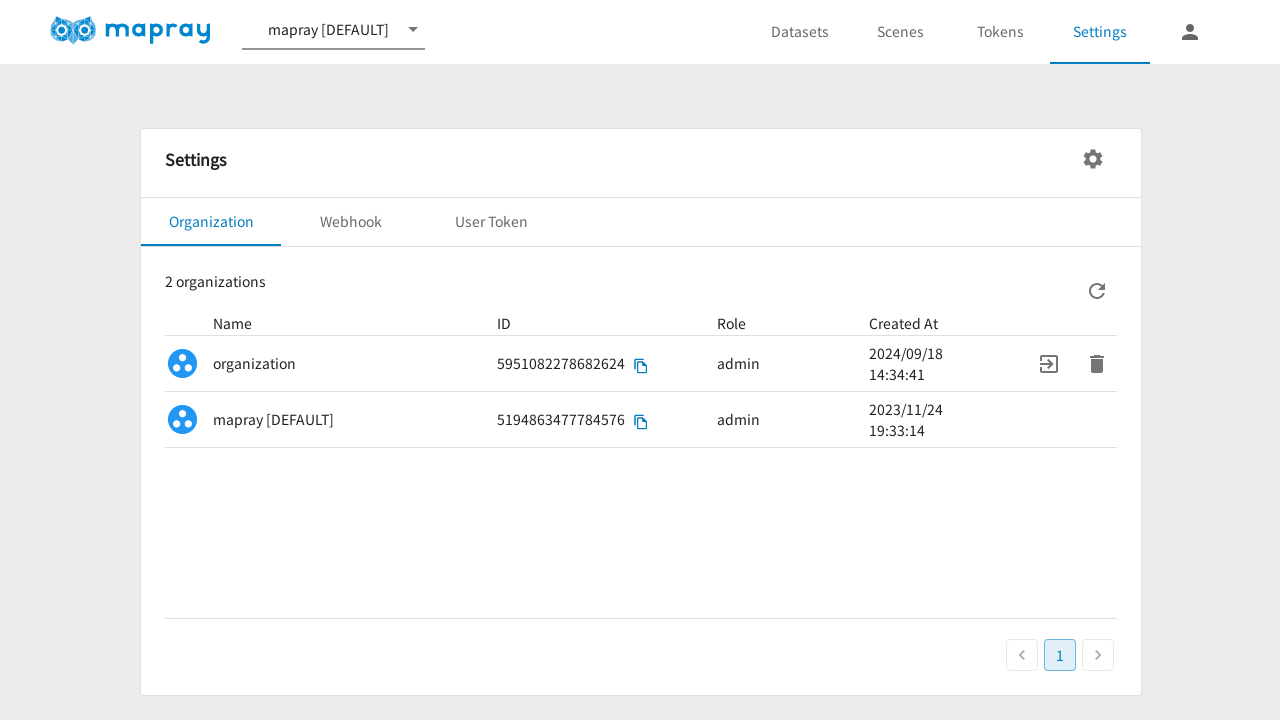
Task: Copy the organization ID 5951082278682624
Action: point(641,366)
